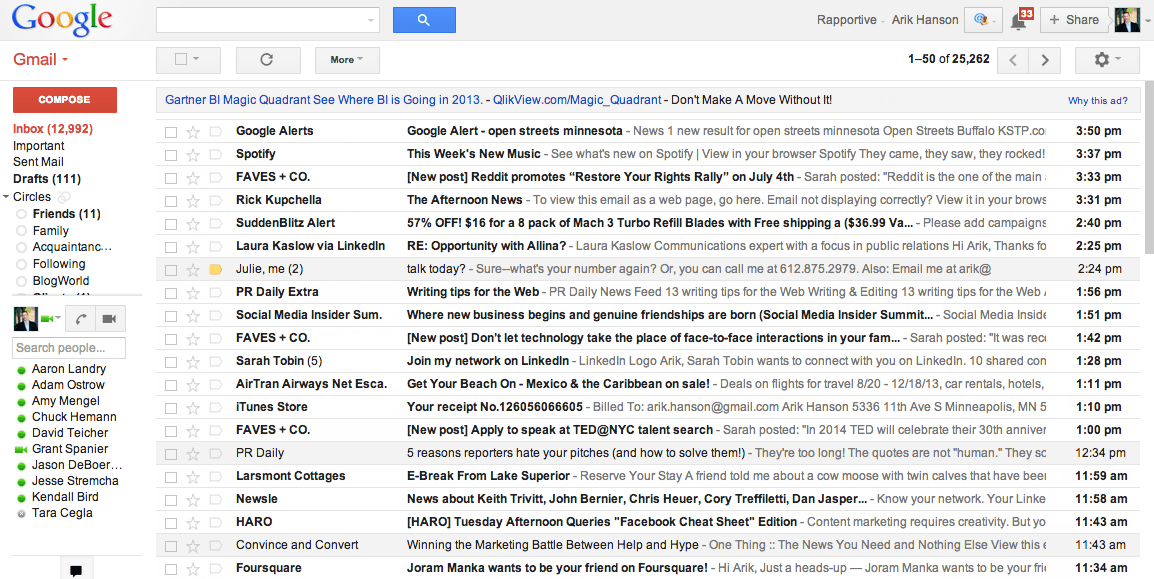Click the Compose button
This screenshot has height=579, width=1154.
click(64, 100)
